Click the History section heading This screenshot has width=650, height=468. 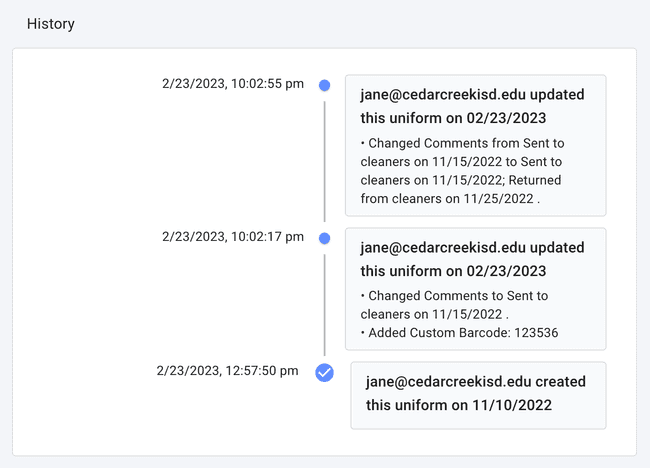click(x=51, y=22)
